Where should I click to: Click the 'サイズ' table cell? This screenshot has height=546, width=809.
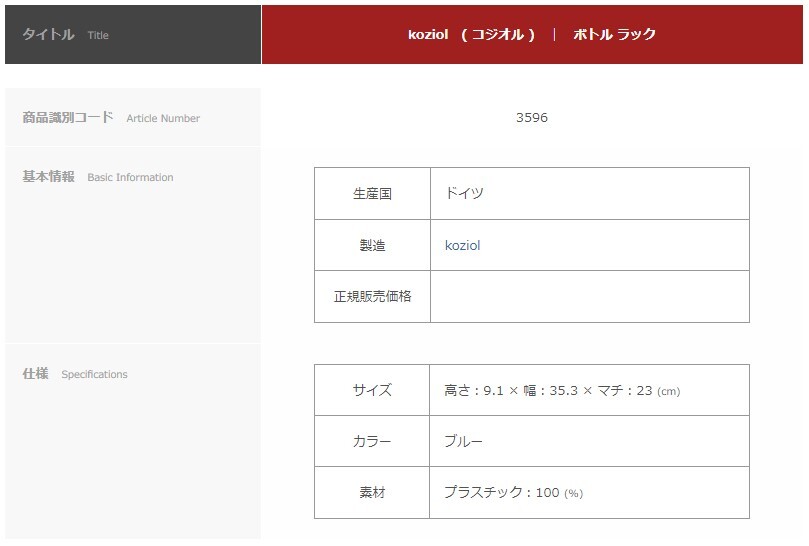[371, 390]
